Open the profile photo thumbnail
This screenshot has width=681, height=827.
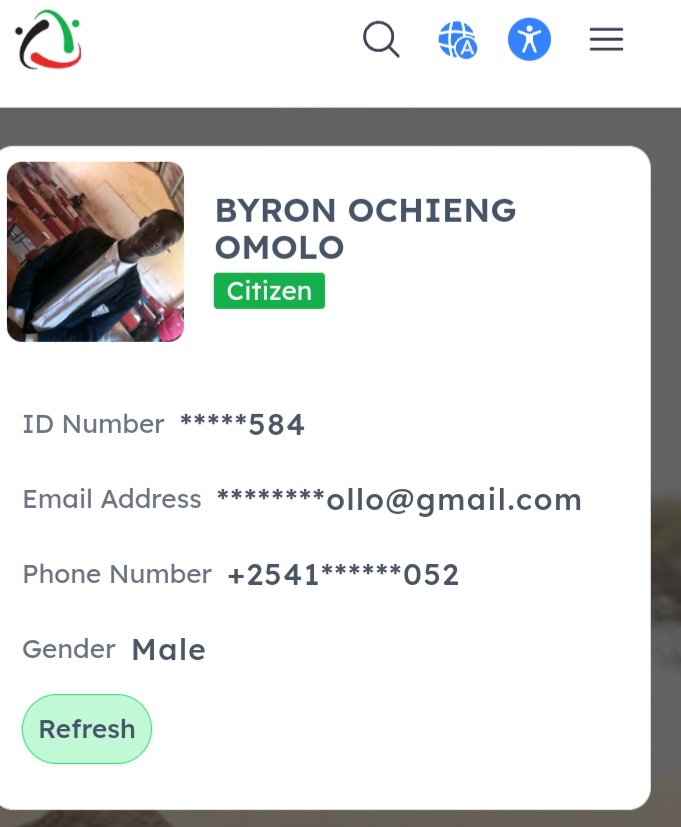pos(95,252)
